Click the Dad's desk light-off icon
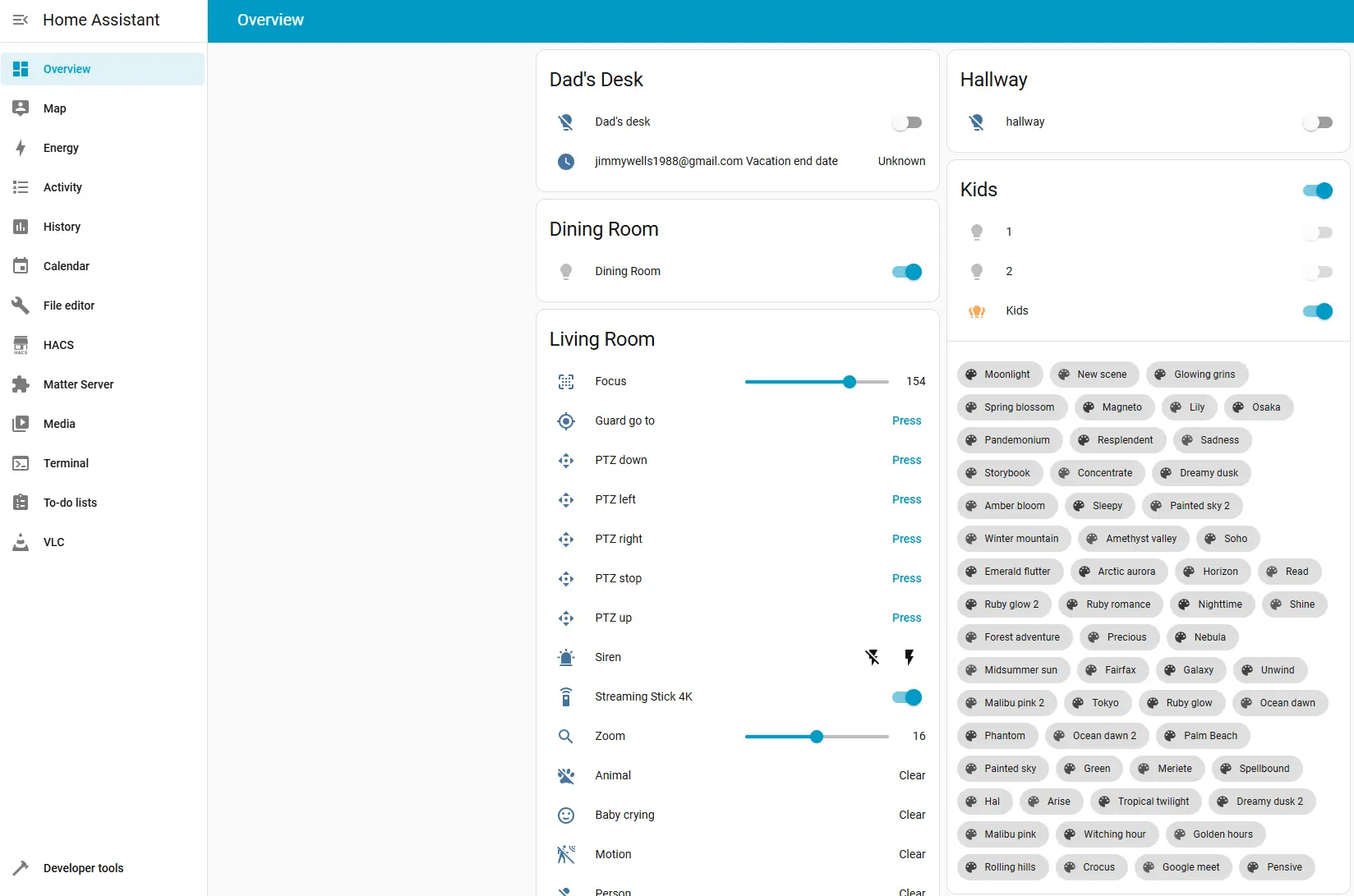1354x896 pixels. tap(566, 122)
